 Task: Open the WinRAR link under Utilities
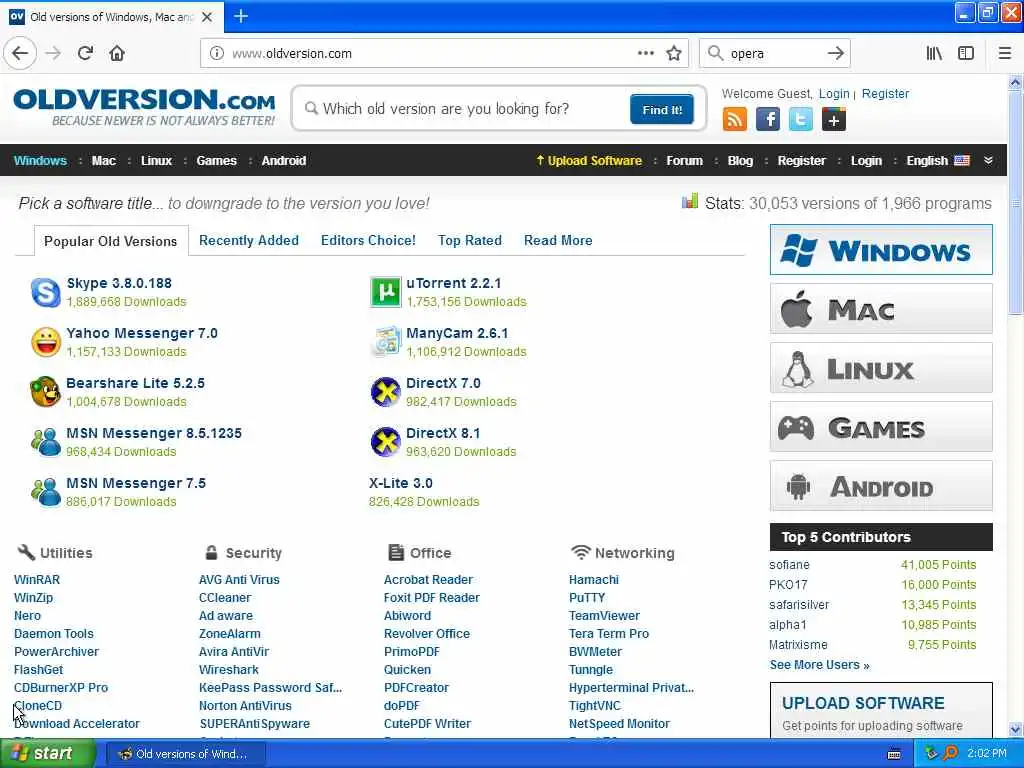tap(37, 579)
